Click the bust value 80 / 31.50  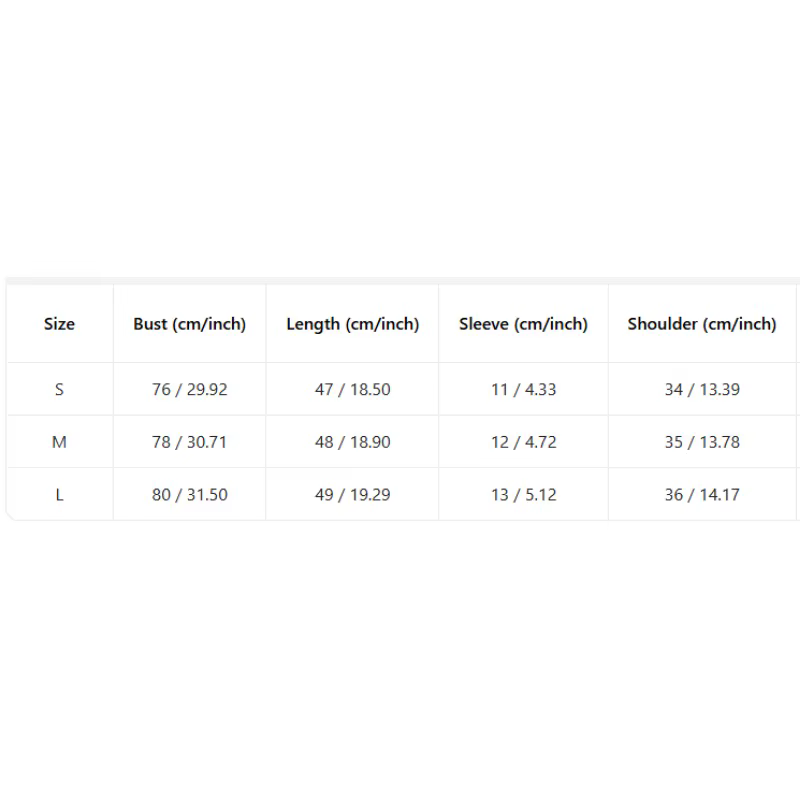click(189, 494)
